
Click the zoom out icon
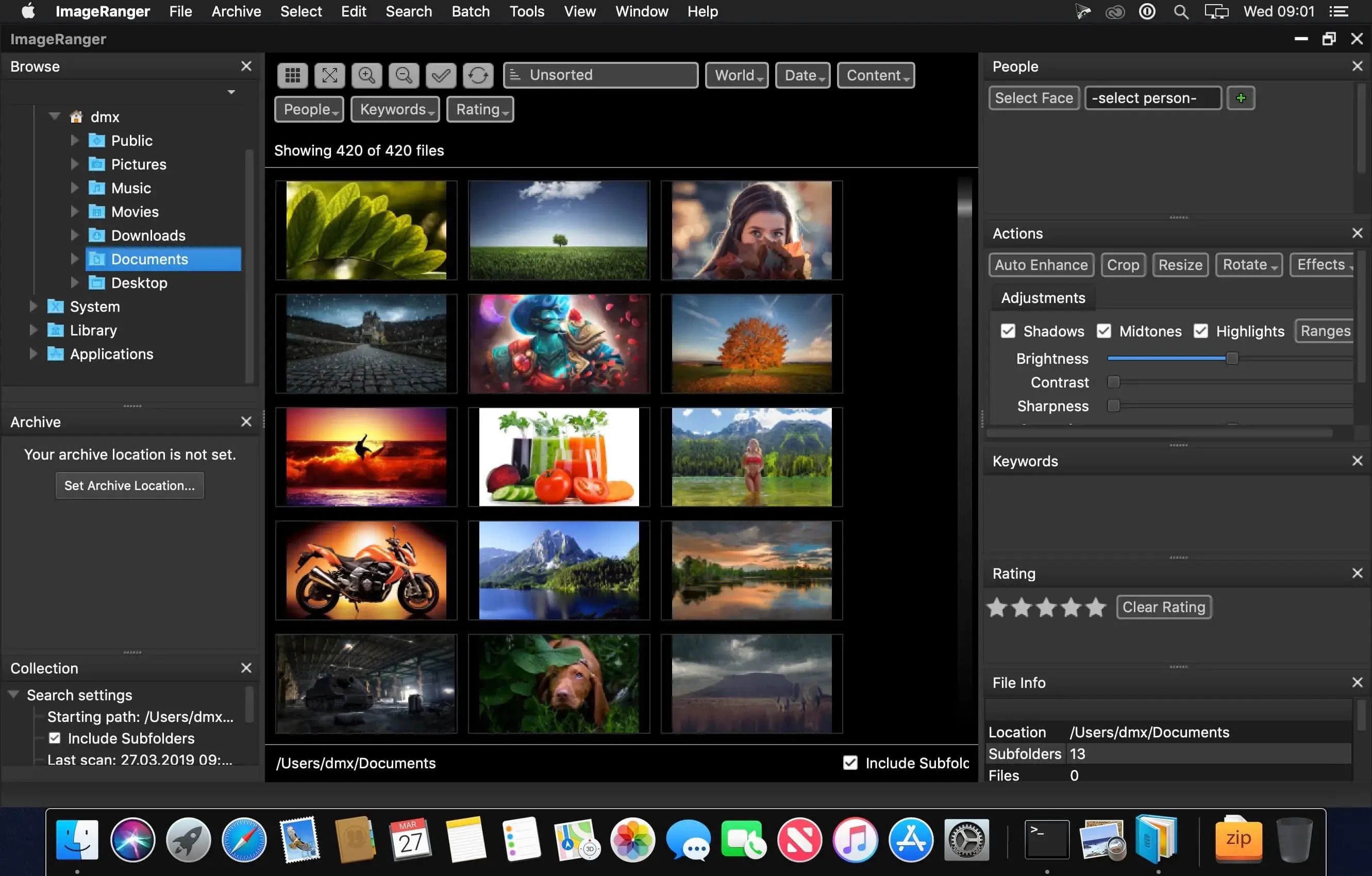(x=403, y=75)
